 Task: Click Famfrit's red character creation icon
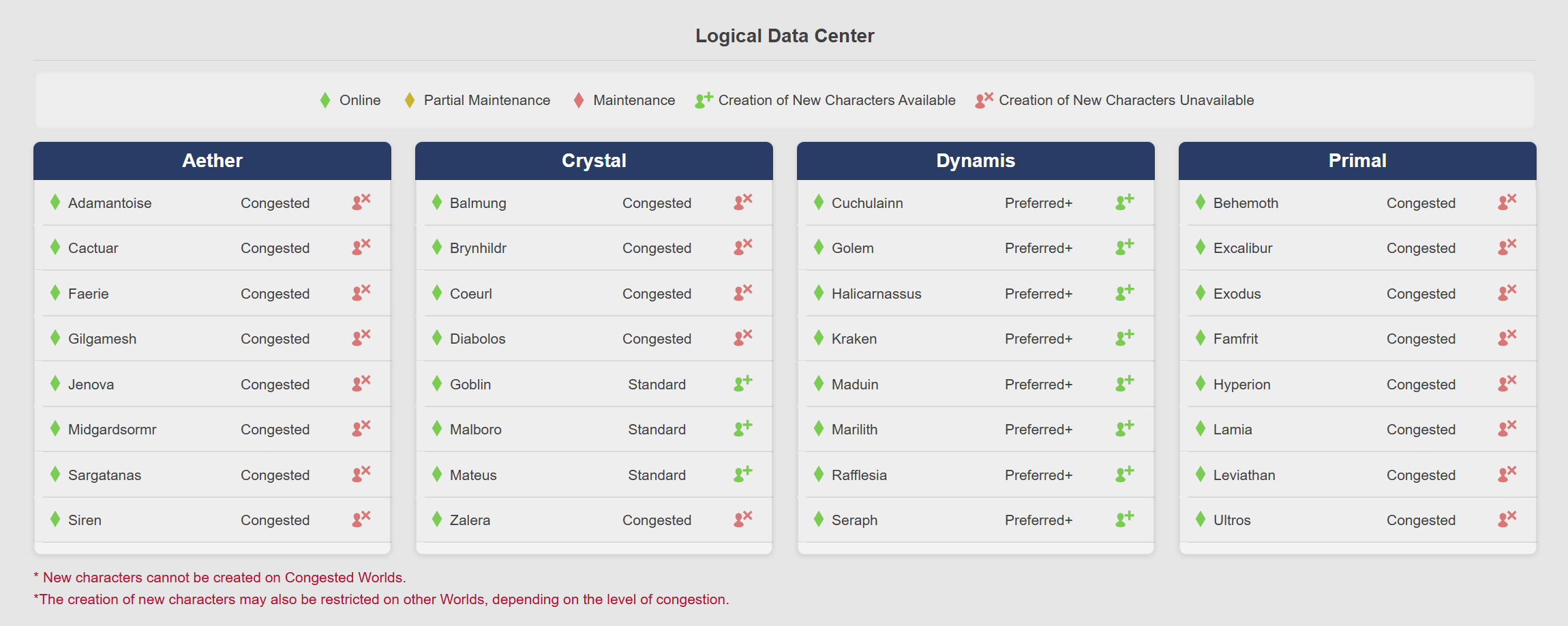click(1507, 337)
